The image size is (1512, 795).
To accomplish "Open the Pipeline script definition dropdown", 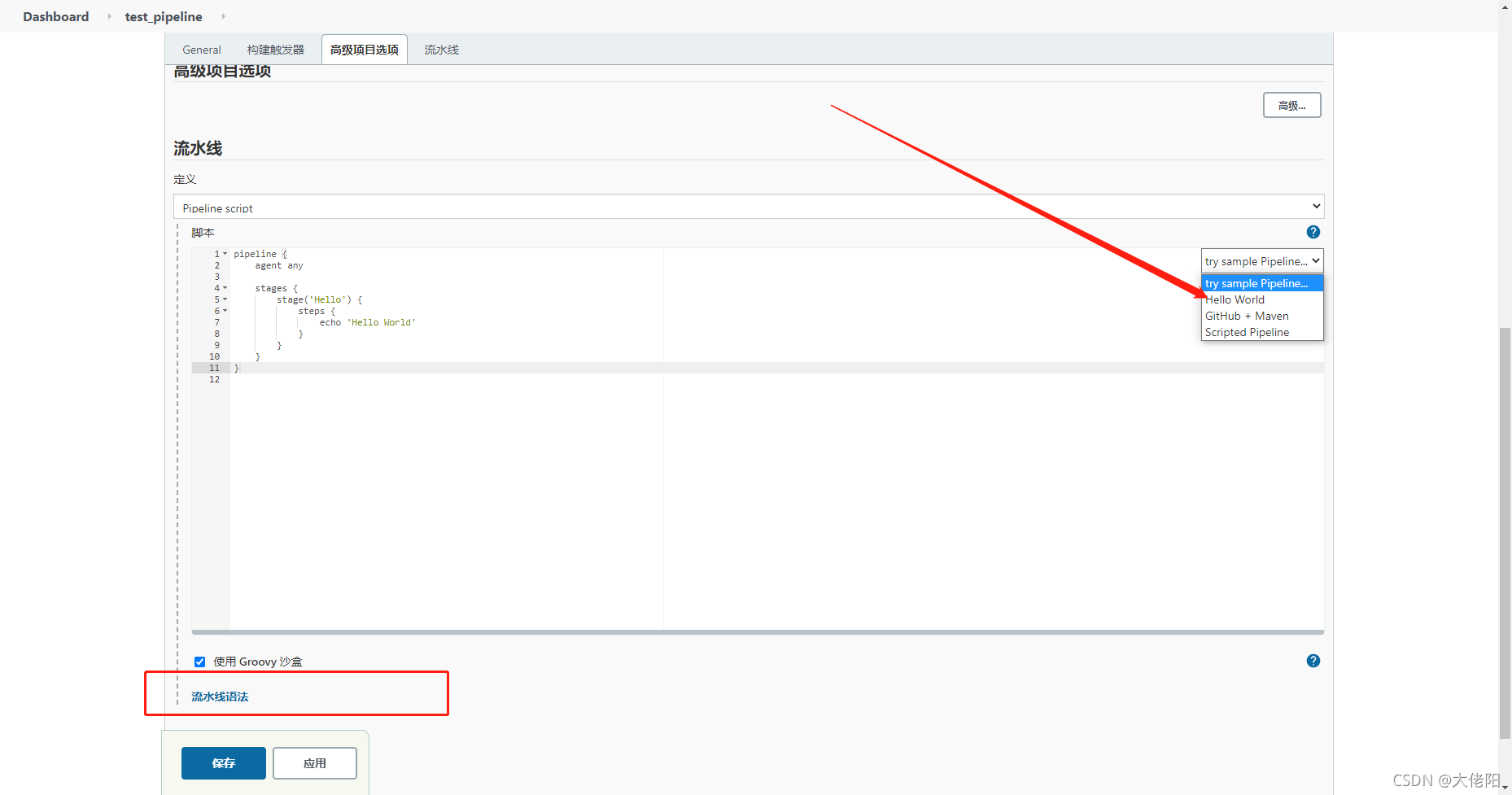I will (749, 207).
